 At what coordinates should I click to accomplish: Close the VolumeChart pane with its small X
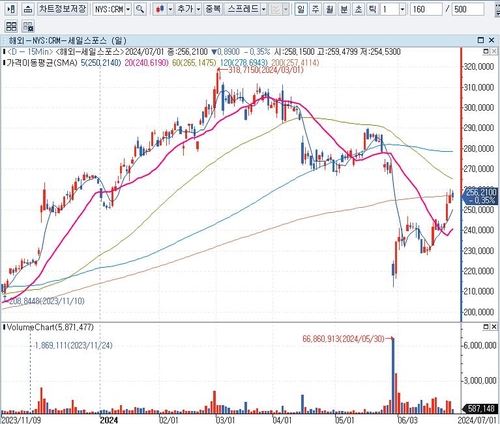tap(493, 327)
